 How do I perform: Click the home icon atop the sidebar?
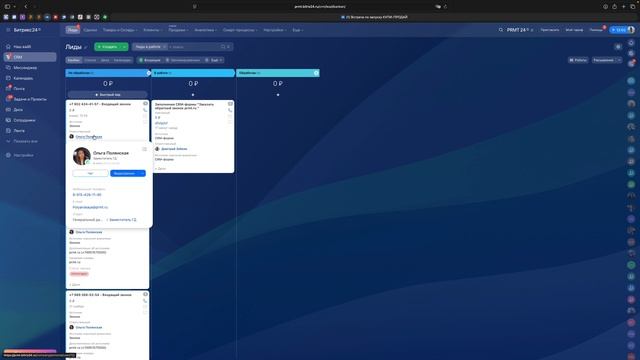[8, 47]
